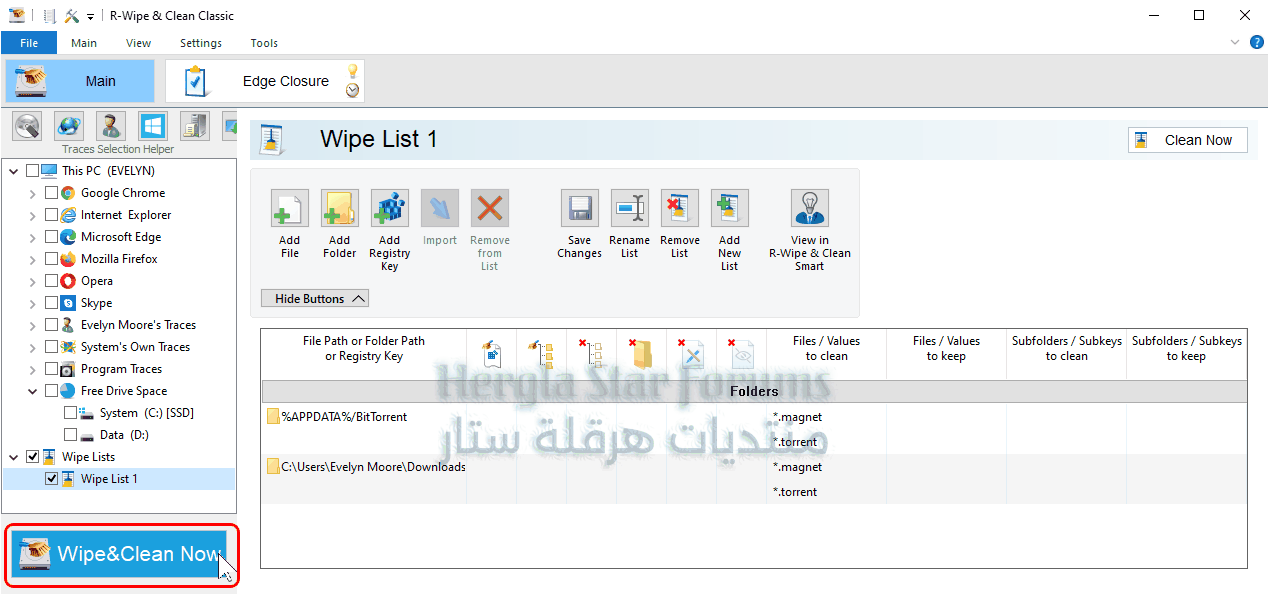Open View in R-Wipe & Clean Smart
Screen dimensions: 1269x595
[x=809, y=209]
